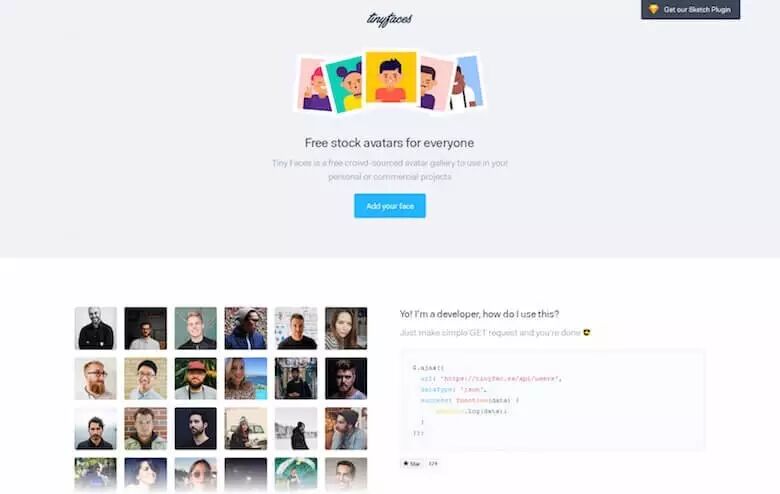Image resolution: width=780 pixels, height=494 pixels.
Task: Click the Sketch diamond icon
Action: click(x=653, y=9)
